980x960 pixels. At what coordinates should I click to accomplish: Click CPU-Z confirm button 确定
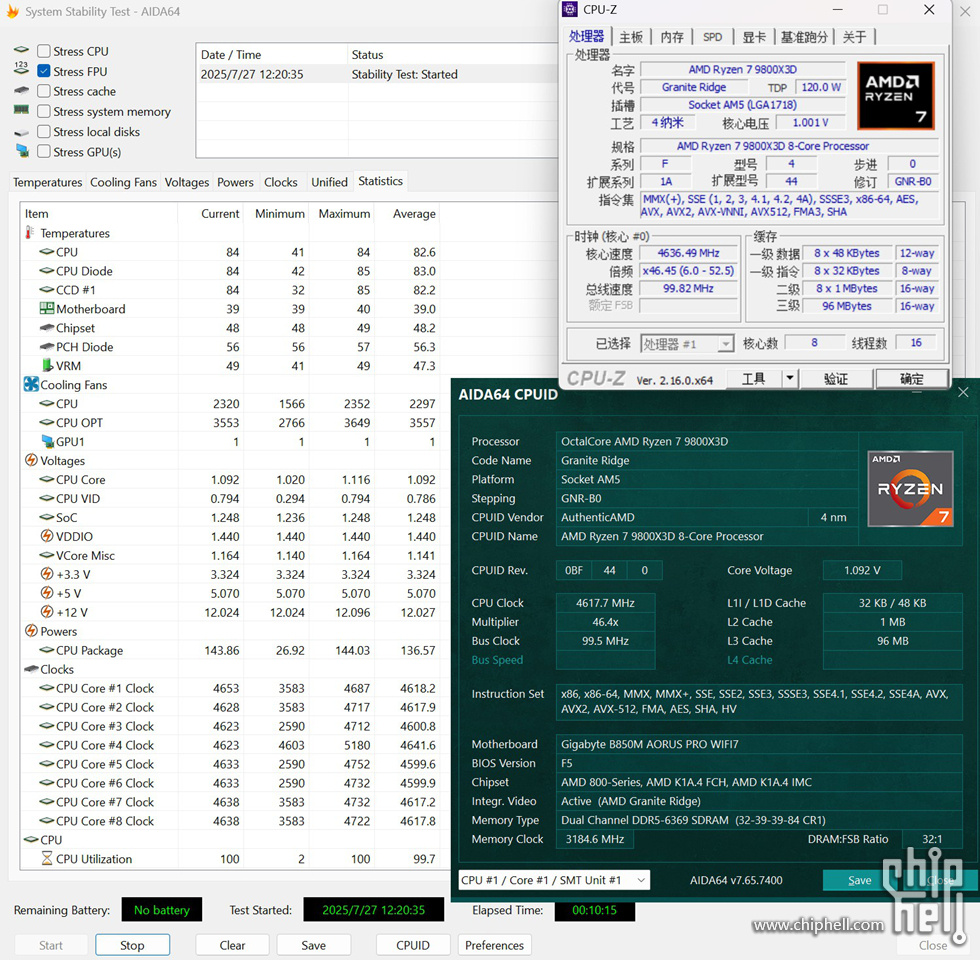click(911, 379)
